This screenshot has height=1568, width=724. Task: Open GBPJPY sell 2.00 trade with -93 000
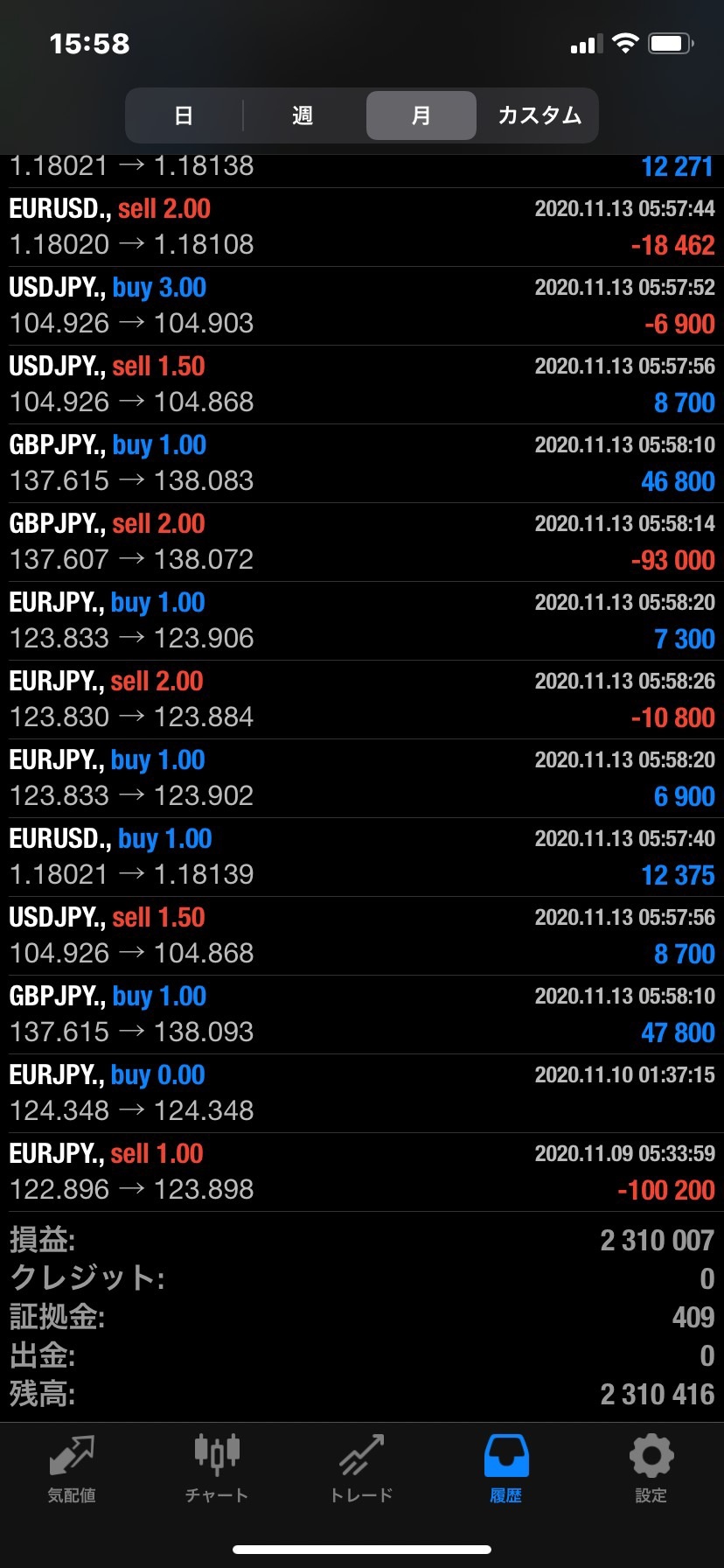[x=362, y=542]
